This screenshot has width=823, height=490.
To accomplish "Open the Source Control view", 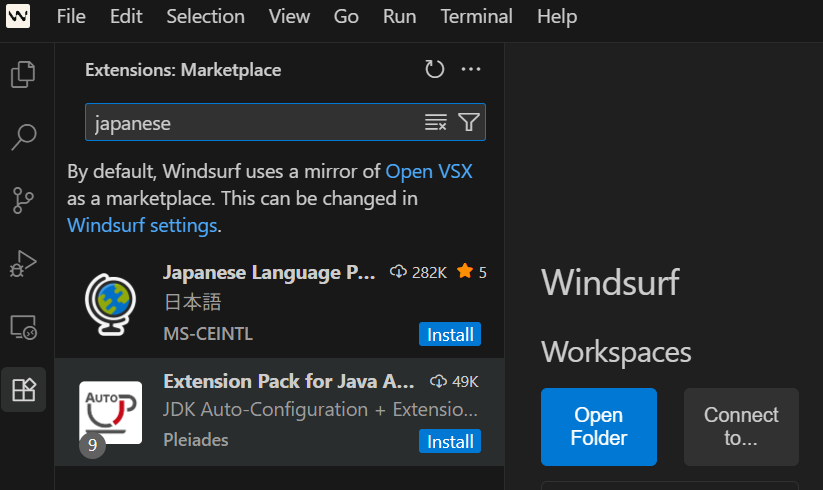I will [x=23, y=200].
